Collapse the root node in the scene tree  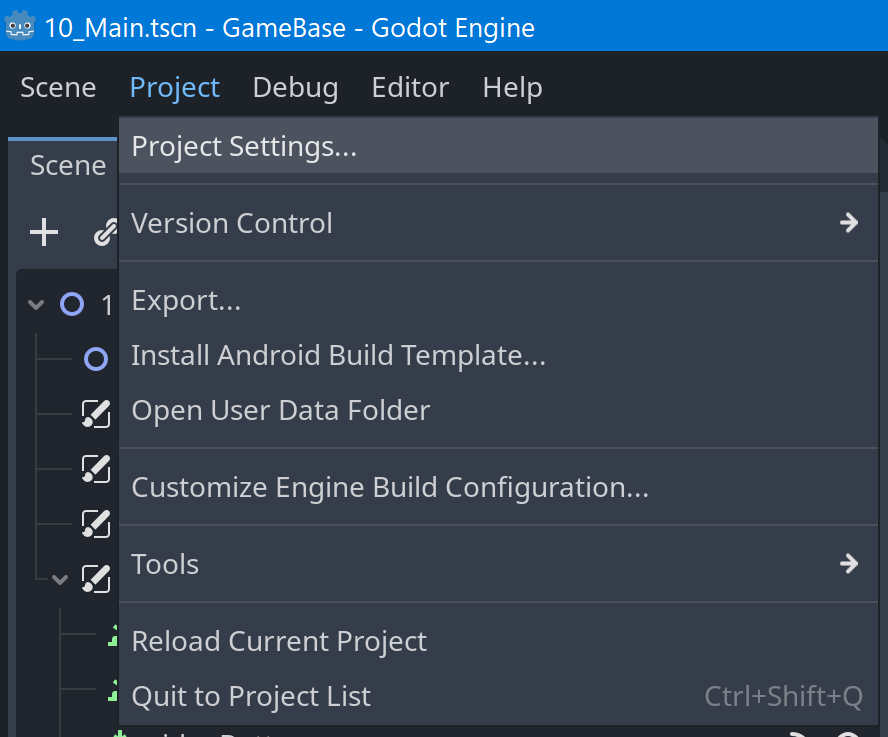38,305
